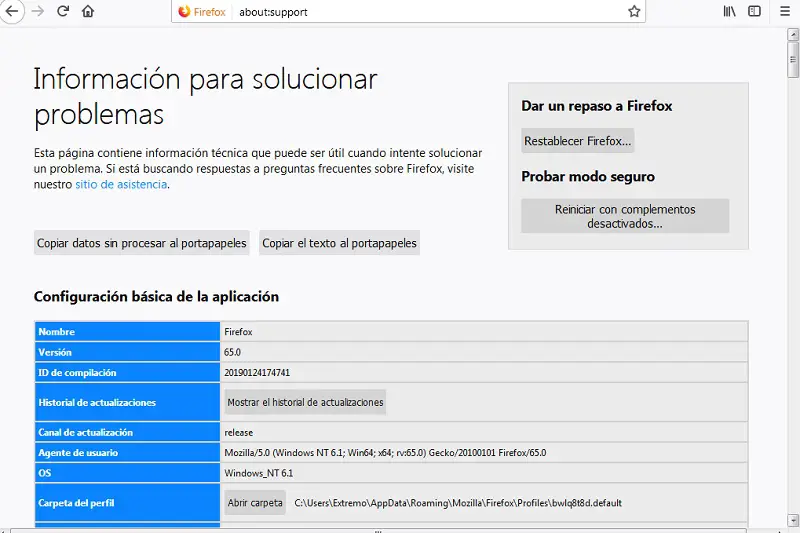
Task: Click Probar modo seguro heading
Action: click(588, 176)
